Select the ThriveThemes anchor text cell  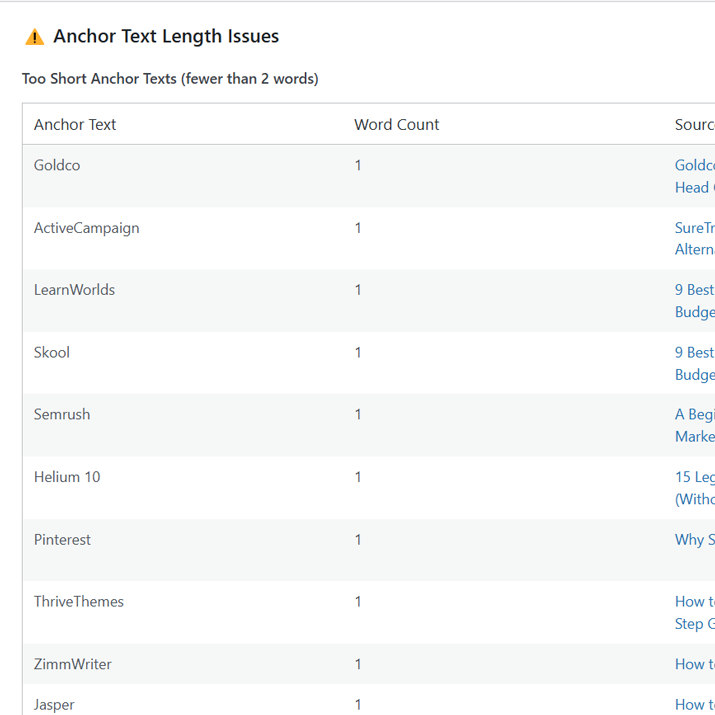point(79,602)
